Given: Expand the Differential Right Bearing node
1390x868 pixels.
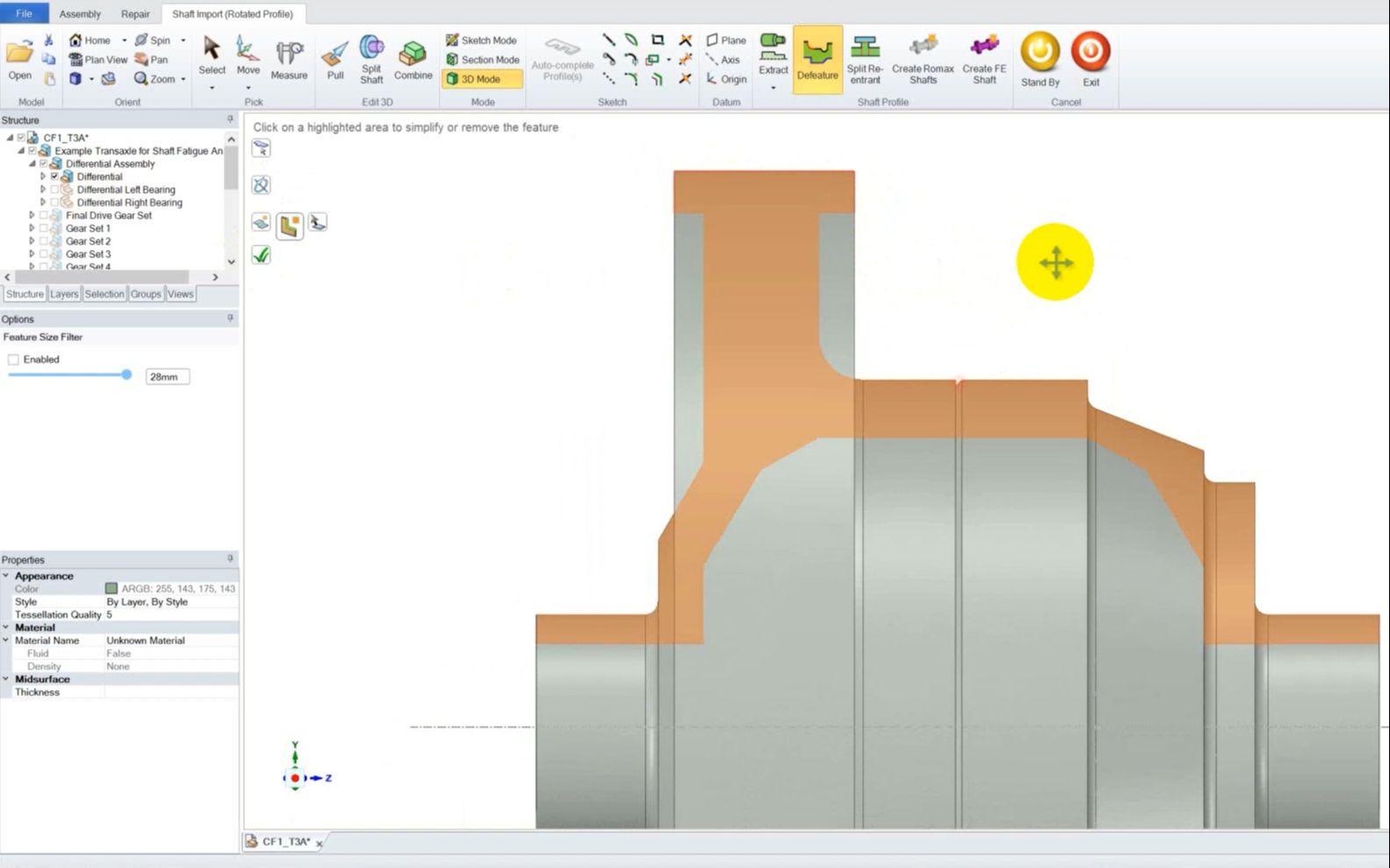Looking at the screenshot, I should (x=43, y=203).
